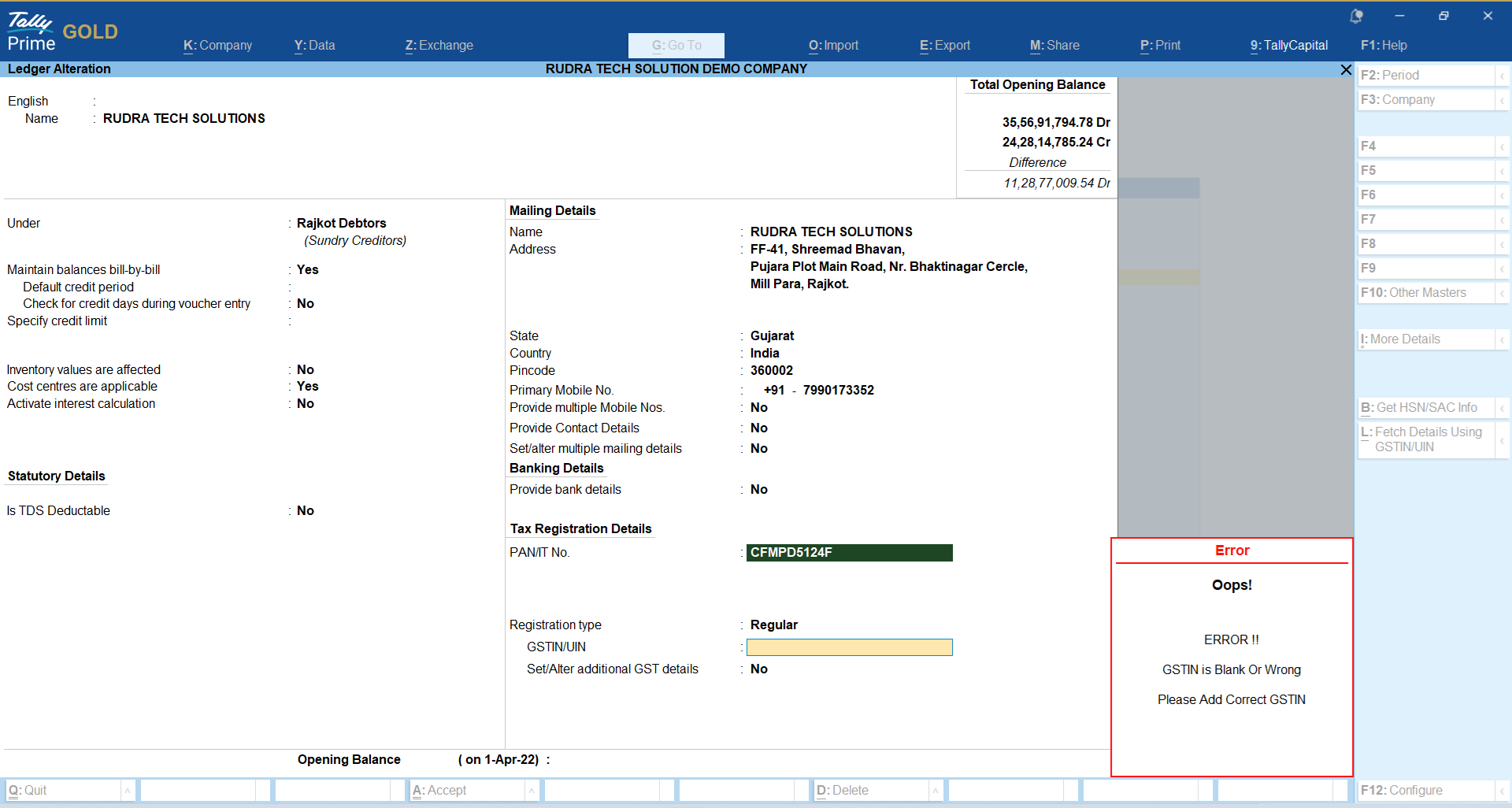
Task: Select the highlighted PAN/IT No. field
Action: 849,553
